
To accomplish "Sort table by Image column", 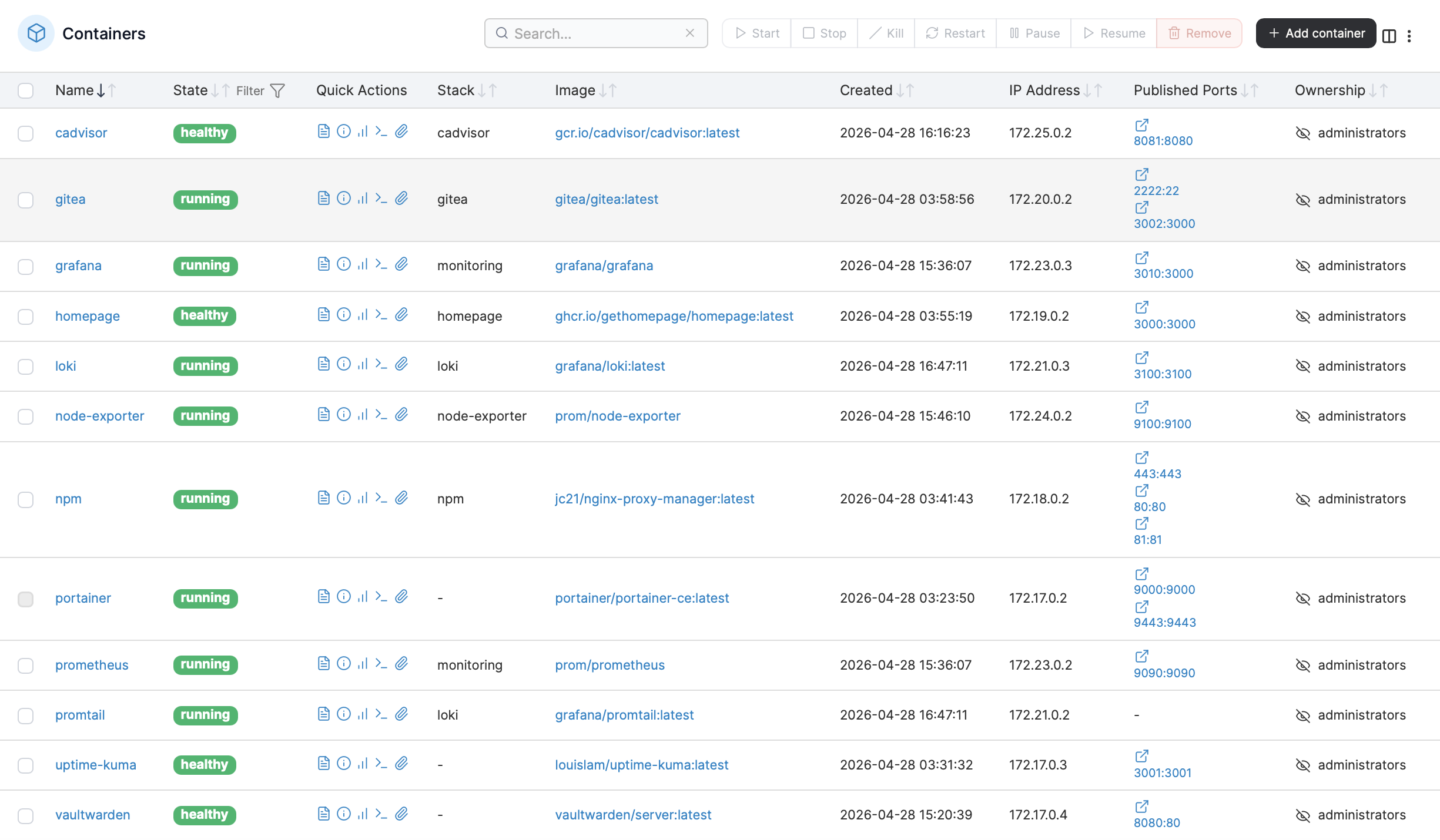I will tap(585, 90).
